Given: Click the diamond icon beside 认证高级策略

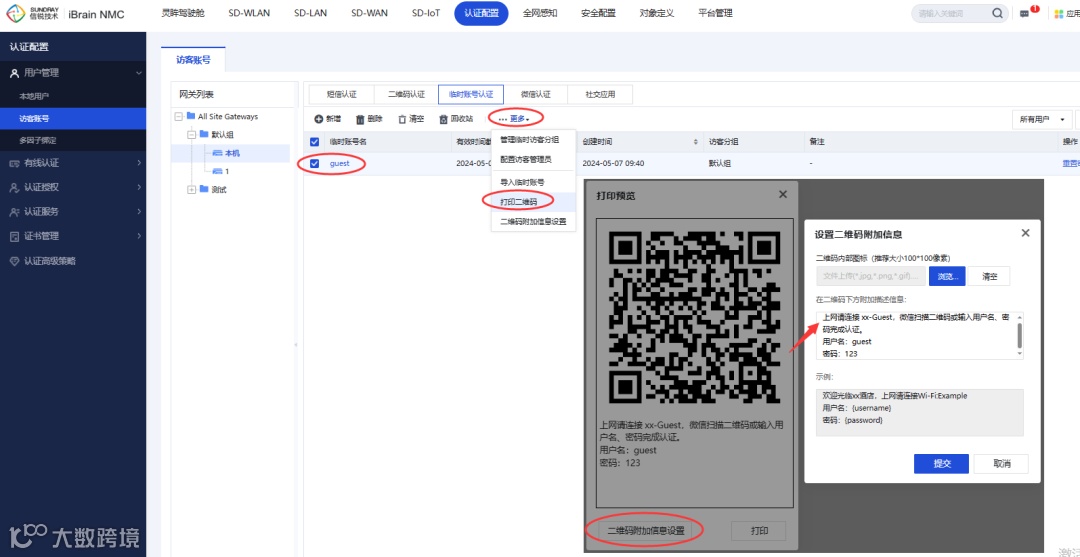Looking at the screenshot, I should pos(14,261).
